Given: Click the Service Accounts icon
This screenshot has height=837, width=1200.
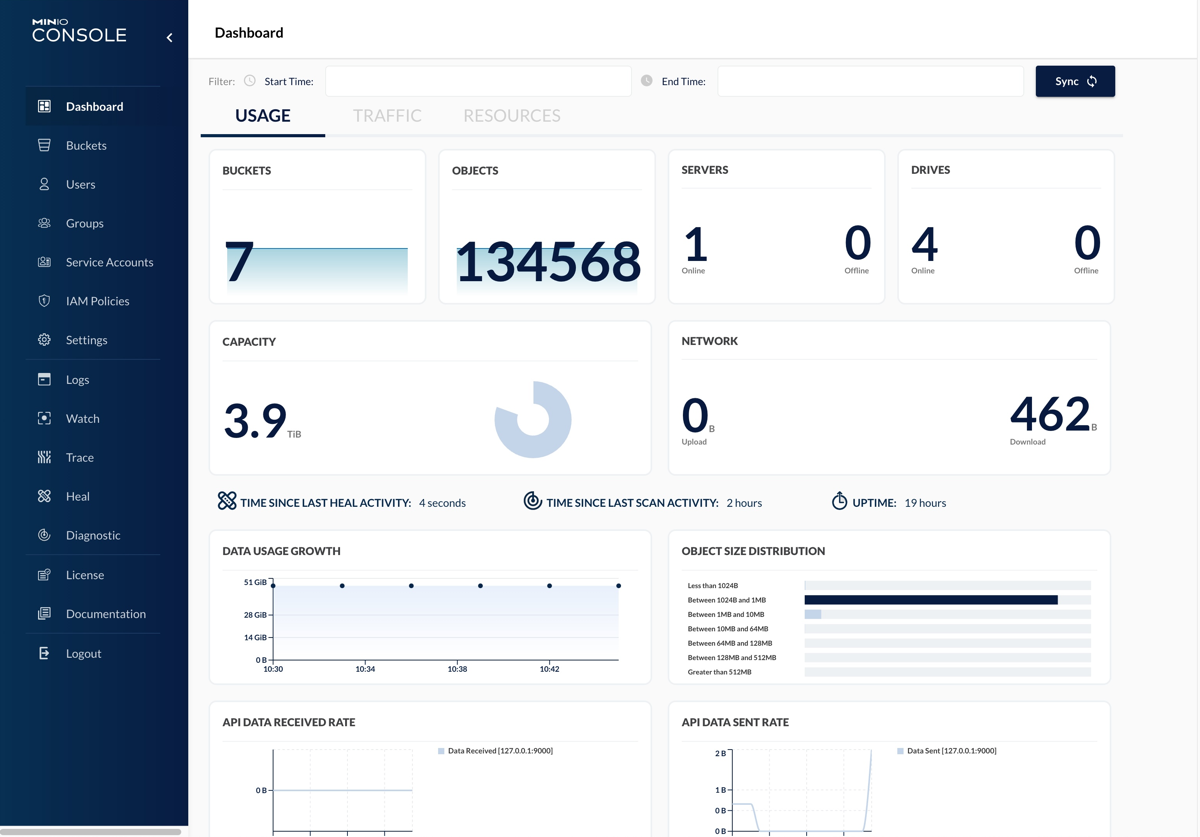Looking at the screenshot, I should (44, 262).
